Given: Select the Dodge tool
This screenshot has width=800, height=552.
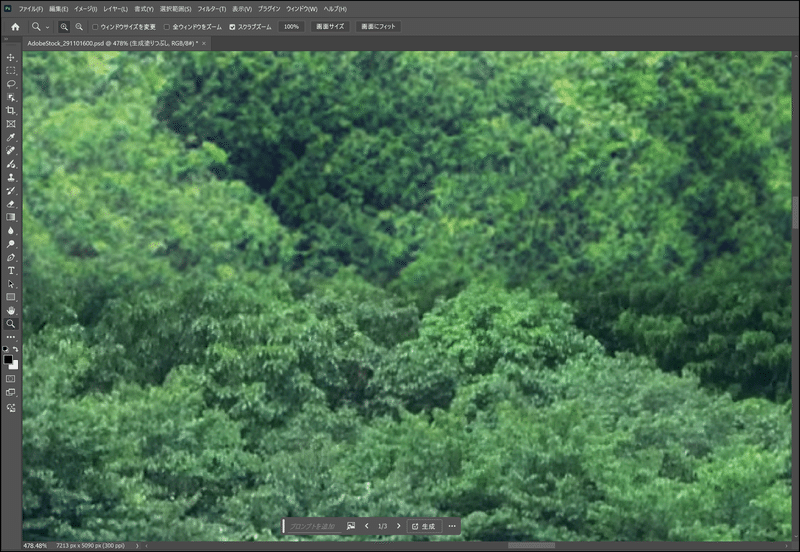Looking at the screenshot, I should coord(11,243).
